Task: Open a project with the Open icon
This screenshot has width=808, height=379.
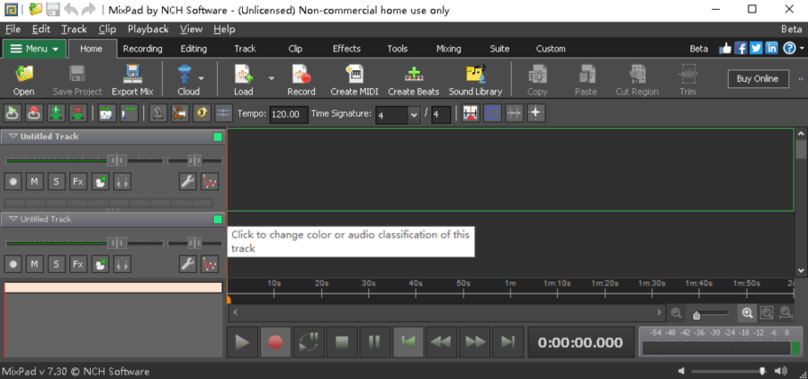Action: pyautogui.click(x=24, y=80)
